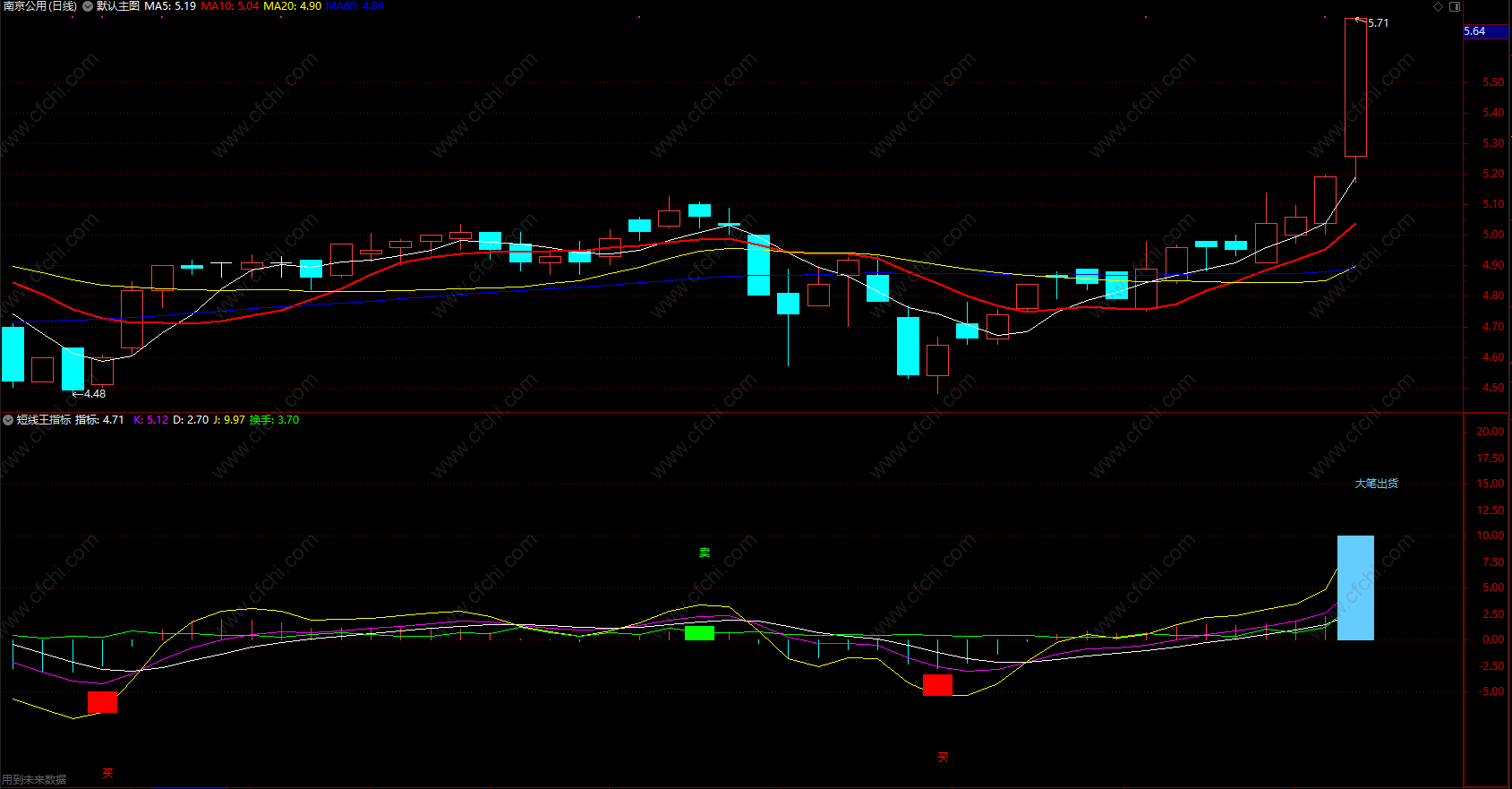Click the 大笔出货 signal label
This screenshot has height=789, width=1512.
click(x=1376, y=484)
